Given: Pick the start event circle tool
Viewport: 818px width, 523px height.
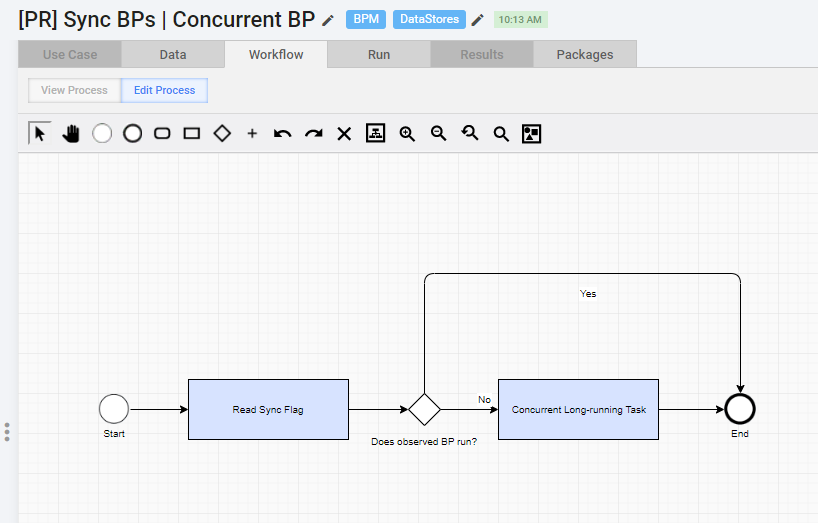Looking at the screenshot, I should (x=102, y=133).
